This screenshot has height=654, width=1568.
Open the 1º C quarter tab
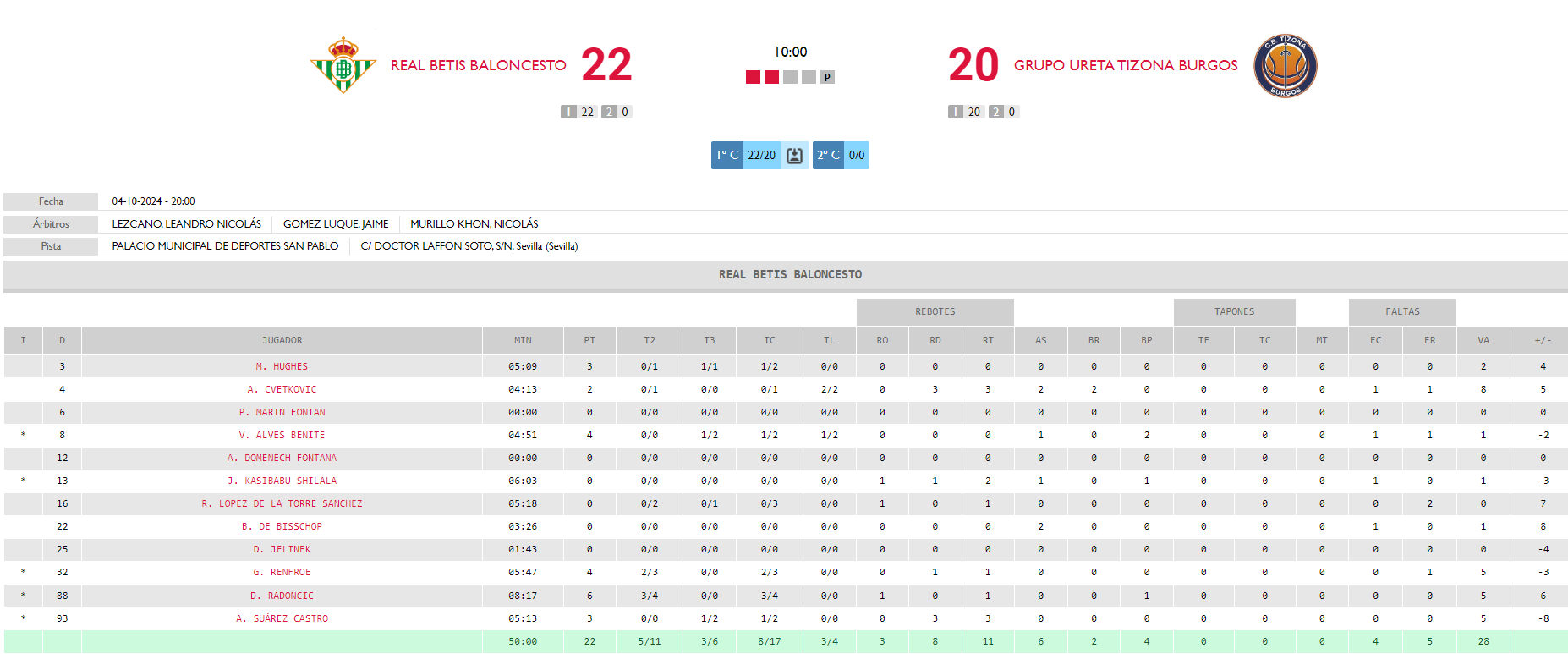pyautogui.click(x=727, y=156)
